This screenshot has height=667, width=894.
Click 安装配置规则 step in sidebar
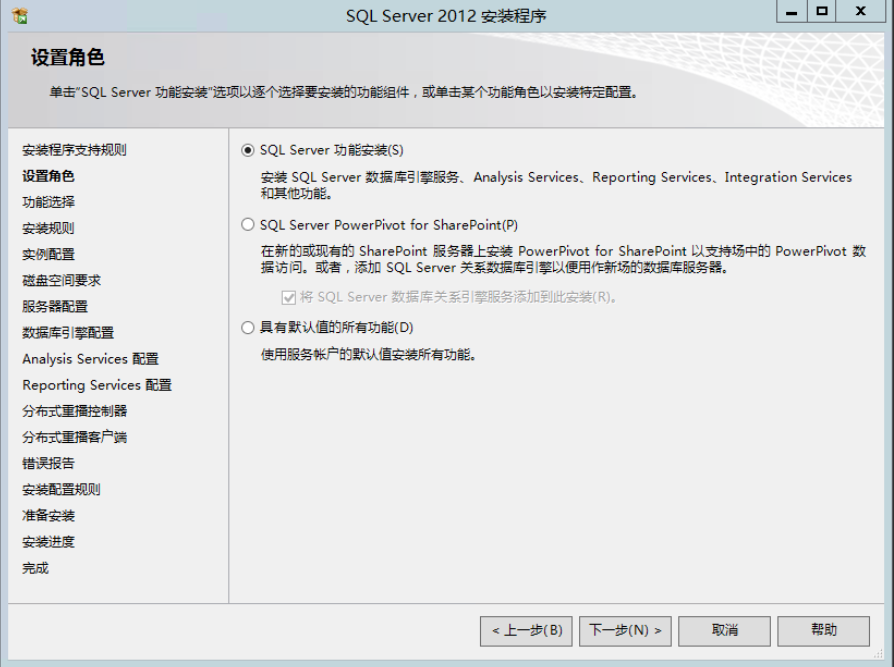tap(61, 490)
